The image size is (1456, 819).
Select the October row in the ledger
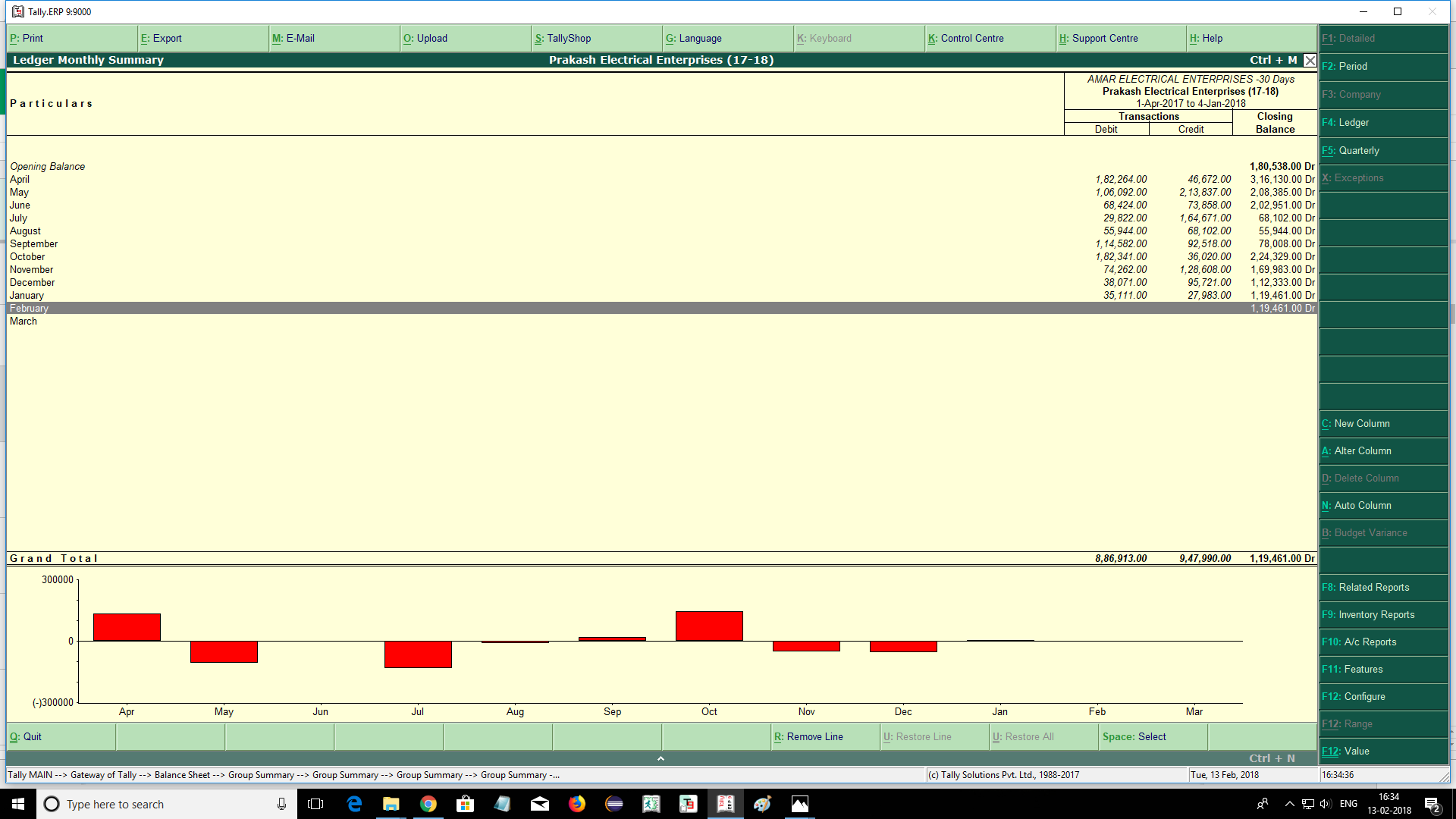(28, 257)
